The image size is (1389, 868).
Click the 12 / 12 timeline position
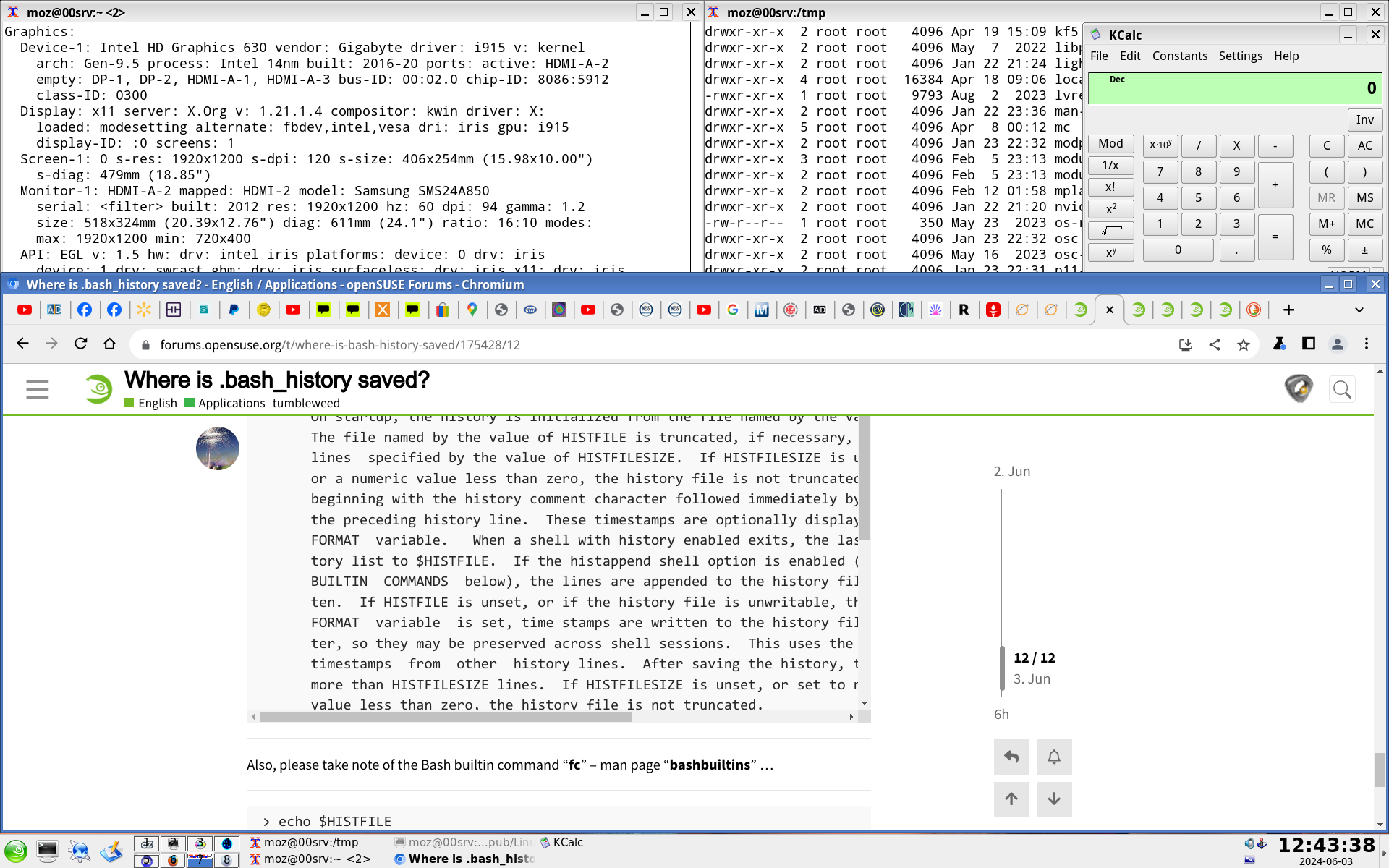(x=1035, y=658)
